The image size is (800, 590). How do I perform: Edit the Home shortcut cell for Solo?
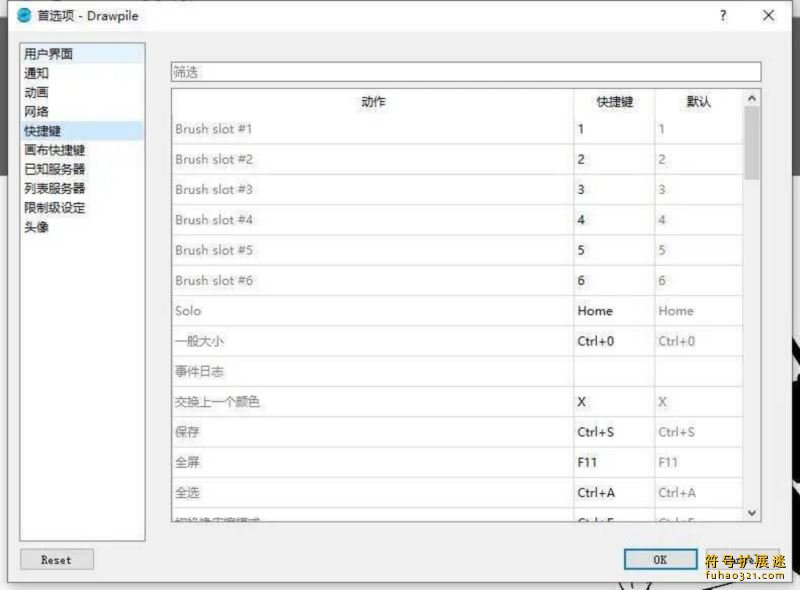(x=614, y=311)
